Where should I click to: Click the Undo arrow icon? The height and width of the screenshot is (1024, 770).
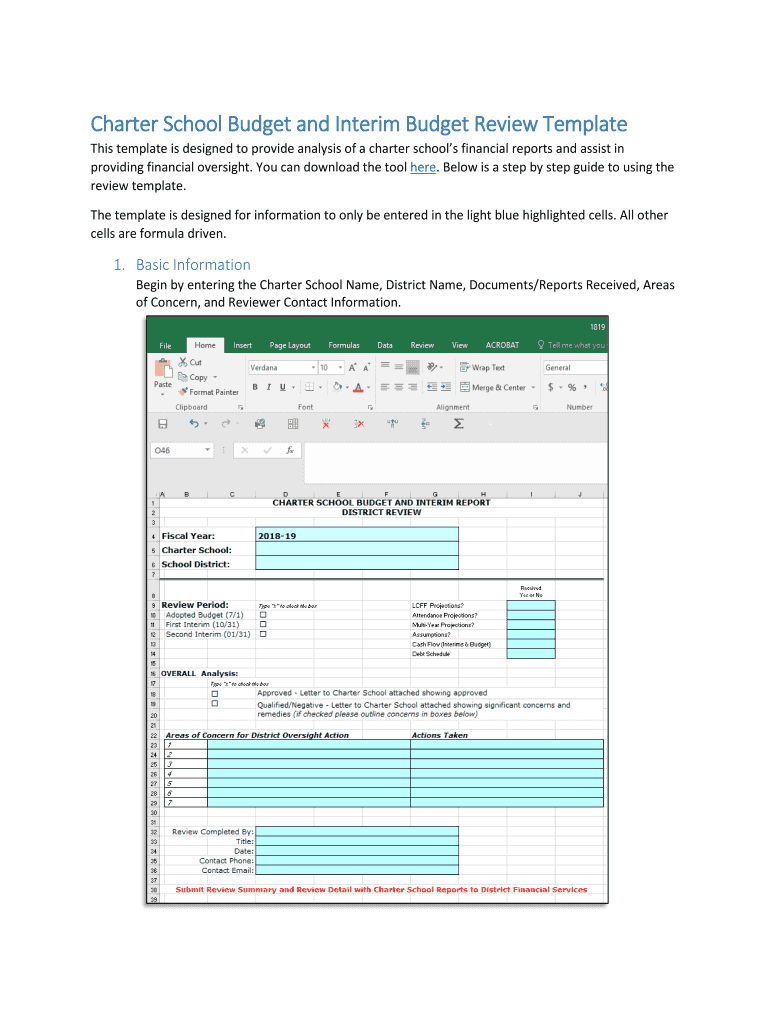(193, 424)
